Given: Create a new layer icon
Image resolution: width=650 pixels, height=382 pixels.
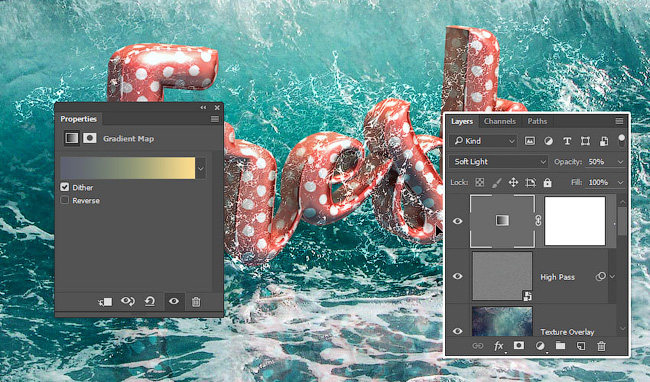Looking at the screenshot, I should [581, 346].
